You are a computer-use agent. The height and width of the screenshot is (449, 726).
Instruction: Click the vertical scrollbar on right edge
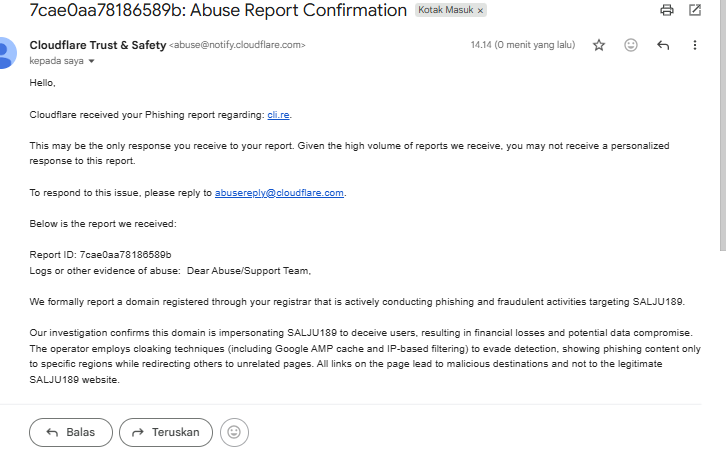click(x=722, y=125)
